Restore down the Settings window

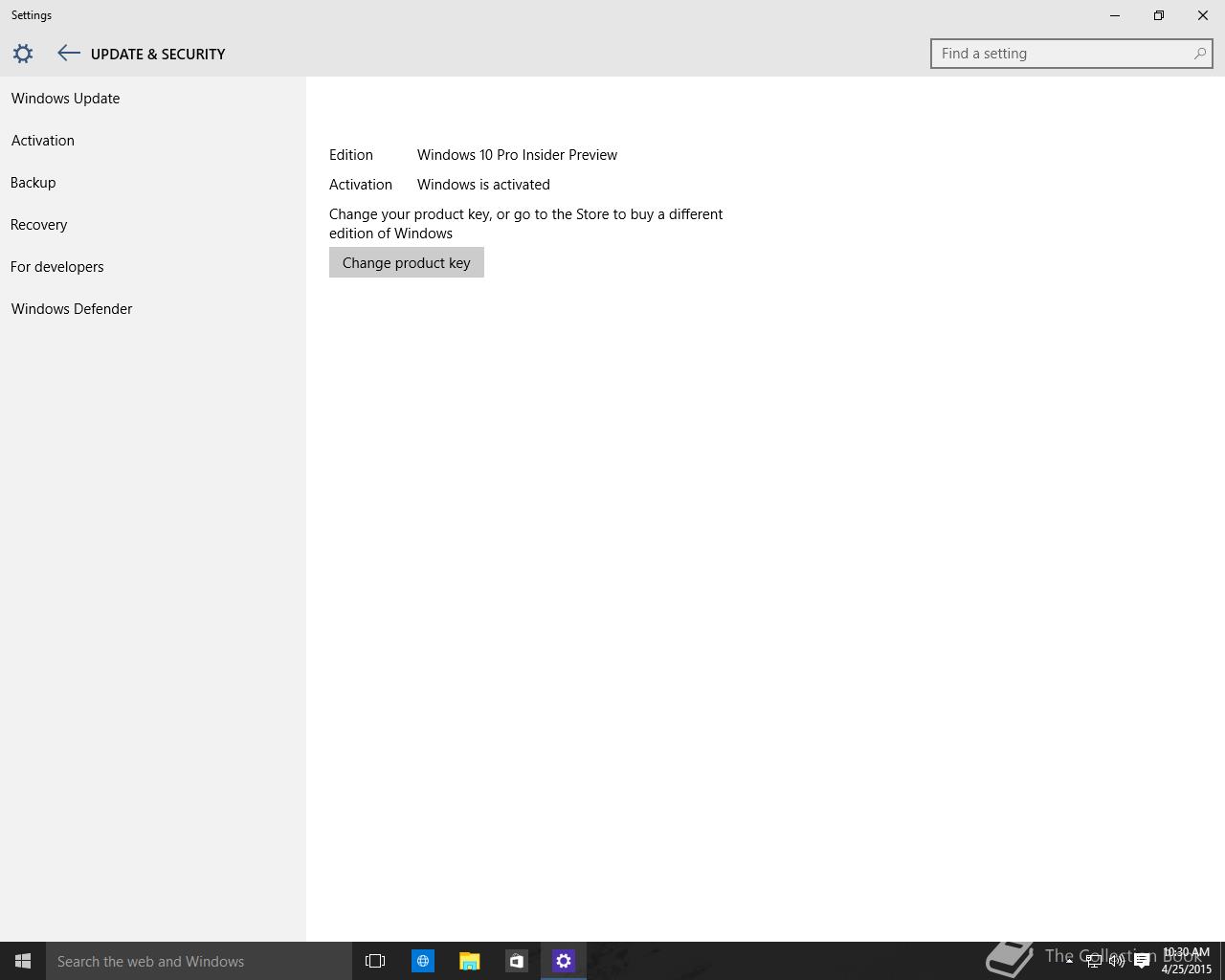pos(1159,15)
